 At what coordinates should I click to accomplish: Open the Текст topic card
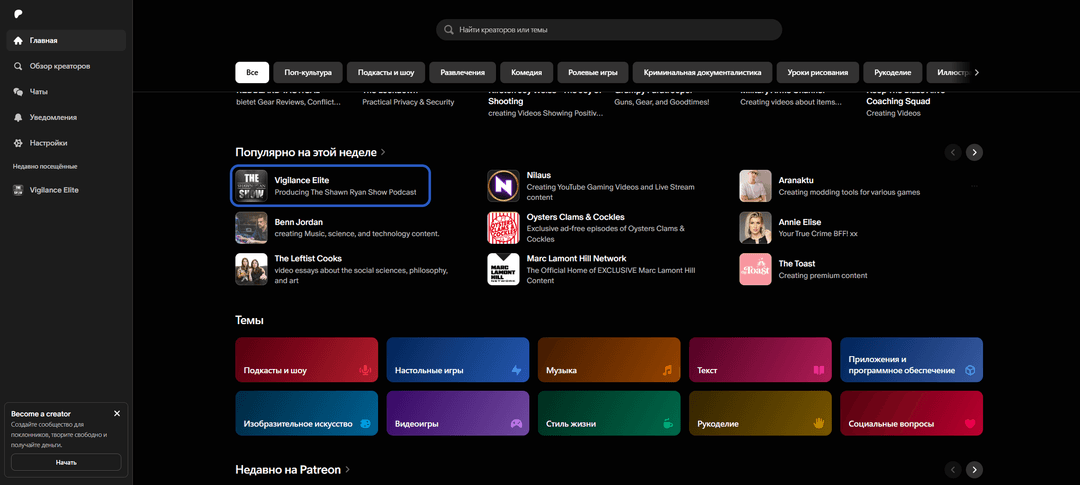click(760, 360)
